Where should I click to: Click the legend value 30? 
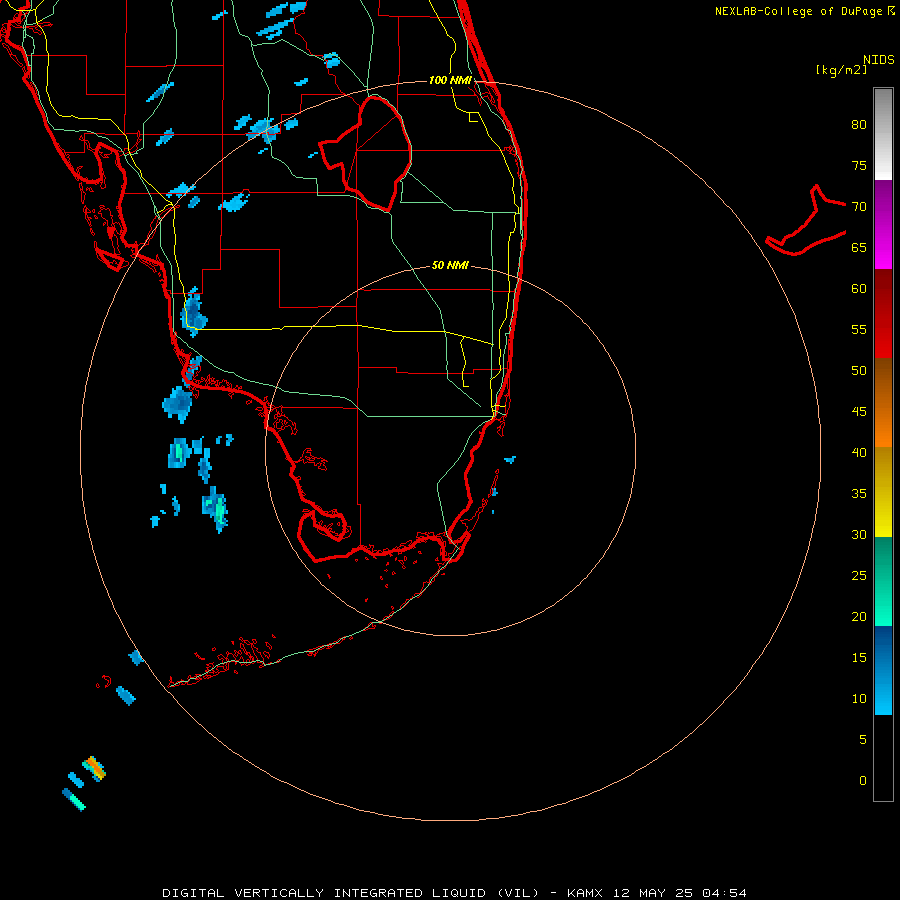coord(859,535)
